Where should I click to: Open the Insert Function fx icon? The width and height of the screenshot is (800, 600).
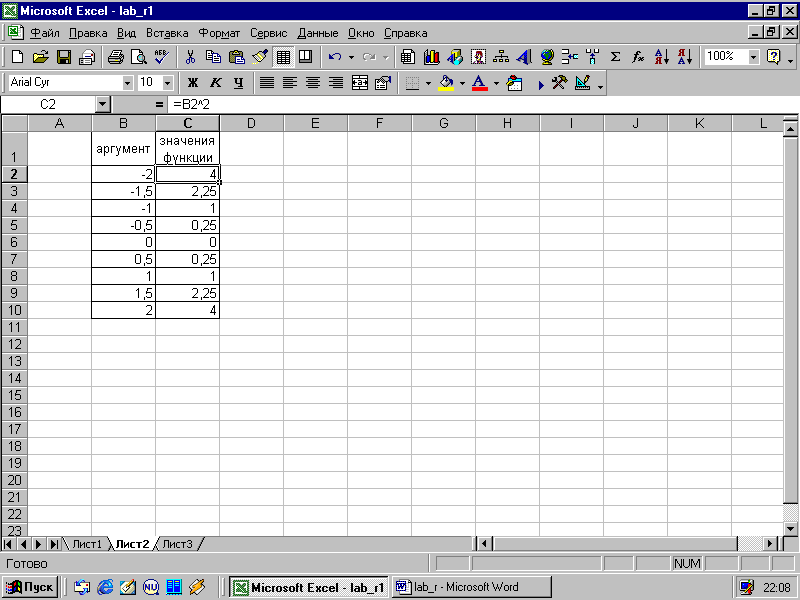pos(638,57)
